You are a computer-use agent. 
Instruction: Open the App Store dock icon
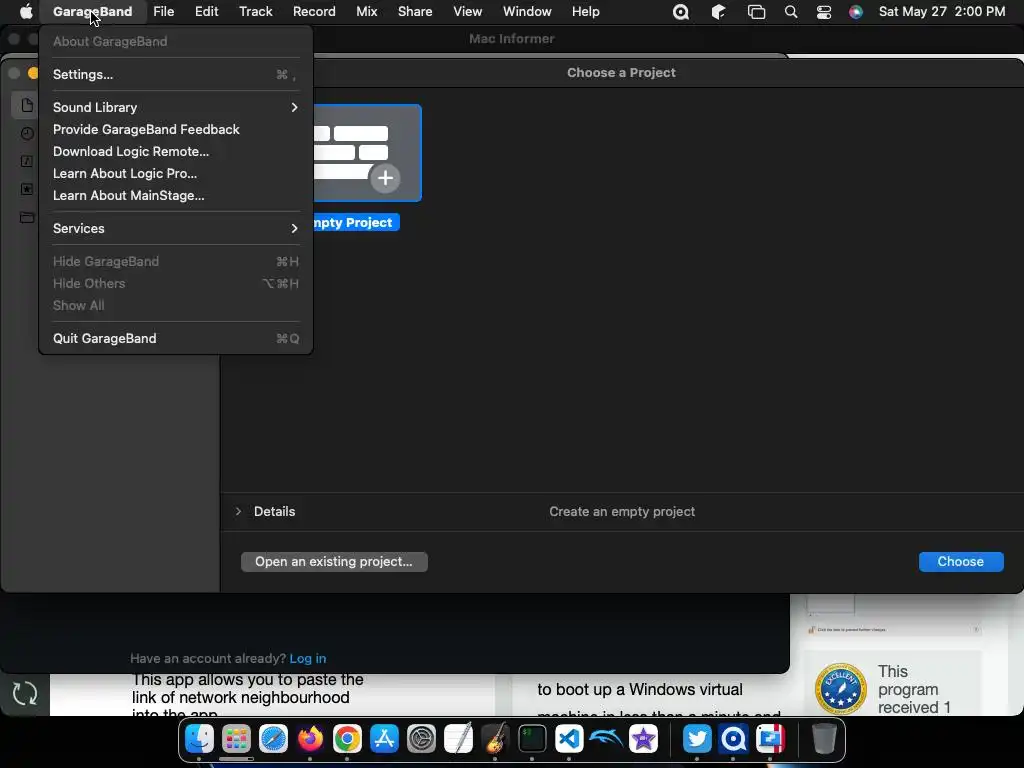[384, 739]
